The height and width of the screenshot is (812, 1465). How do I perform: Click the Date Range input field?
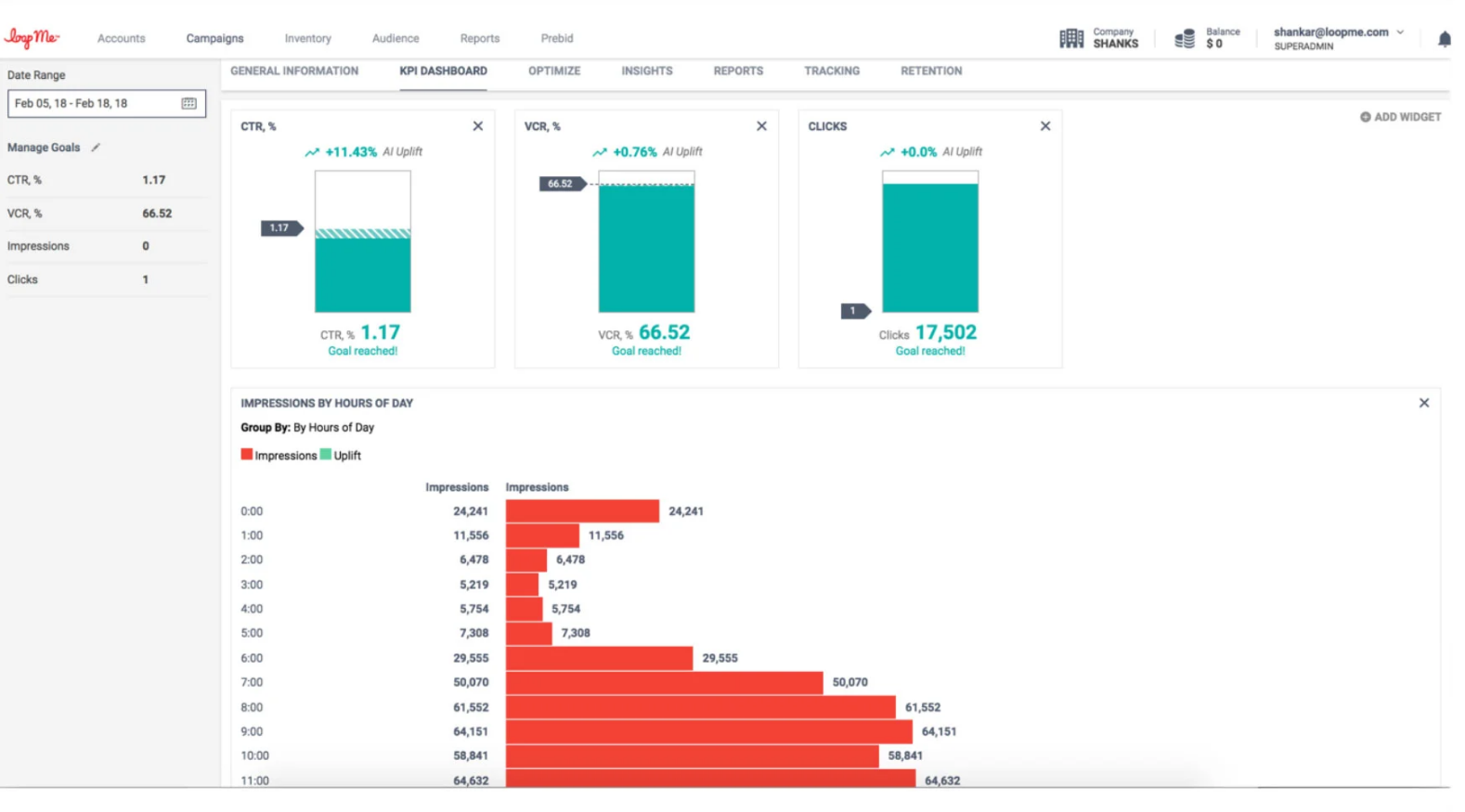tap(93, 104)
